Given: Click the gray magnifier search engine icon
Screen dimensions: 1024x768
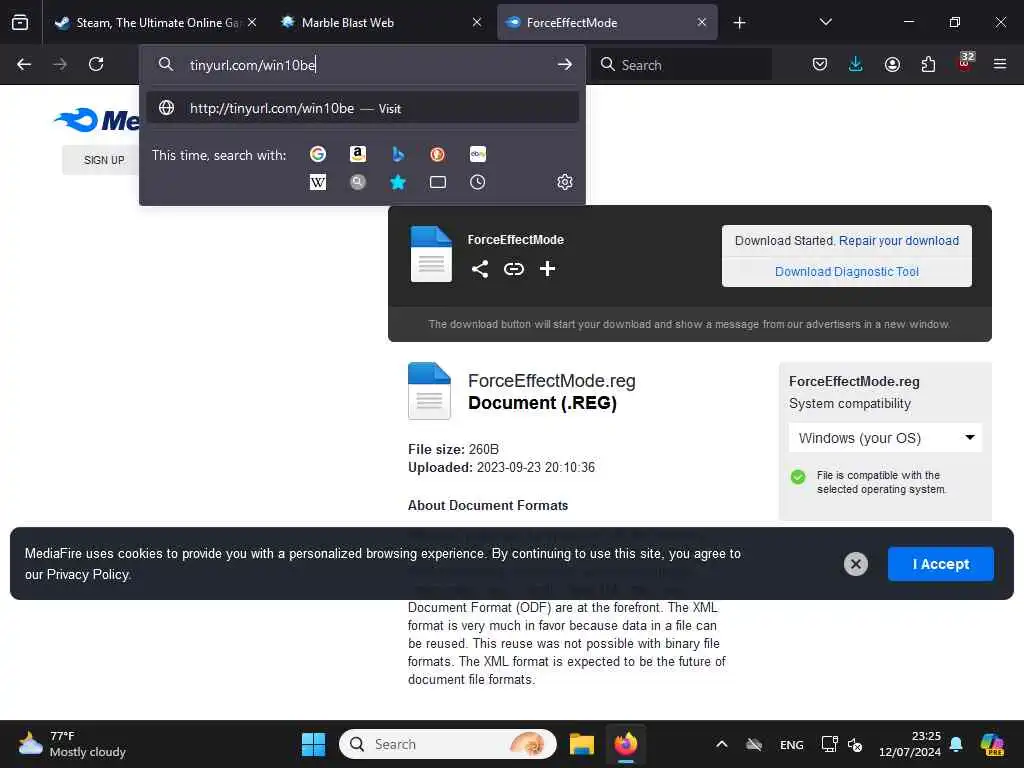Looking at the screenshot, I should pyautogui.click(x=357, y=182).
